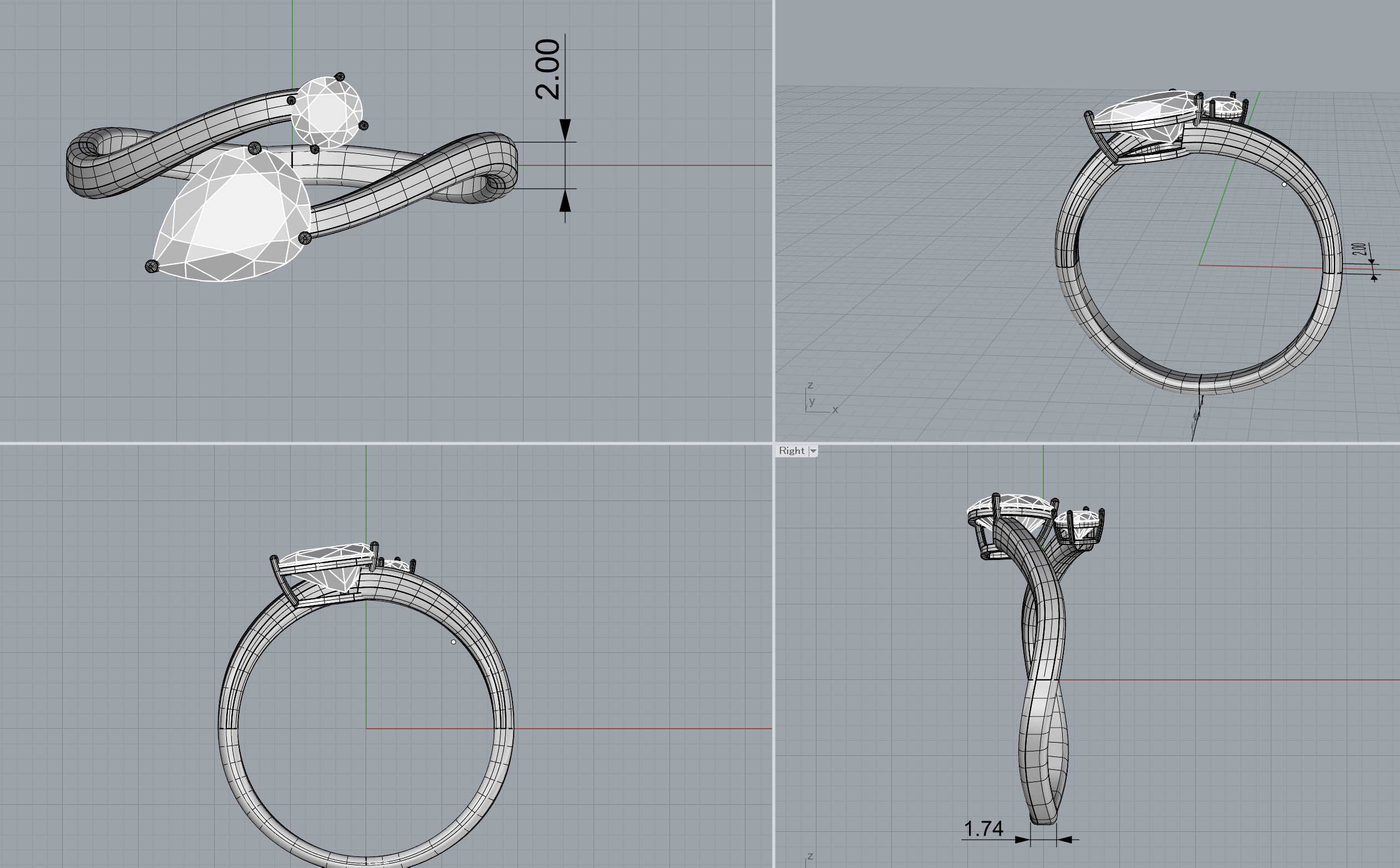Click the Perspective viewport world axes icon
Viewport: 1400px width, 868px height.
820,398
